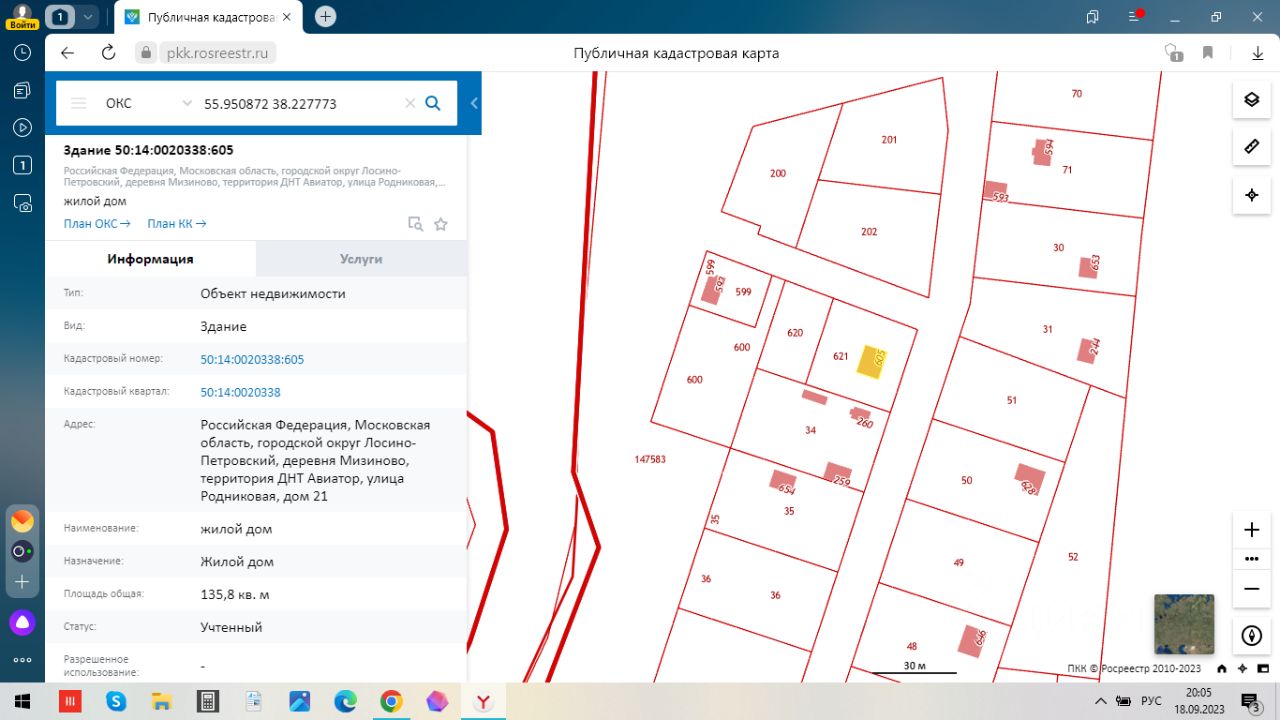Activate the geolocation crosshair button
Image resolution: width=1280 pixels, height=720 pixels.
tap(1250, 195)
